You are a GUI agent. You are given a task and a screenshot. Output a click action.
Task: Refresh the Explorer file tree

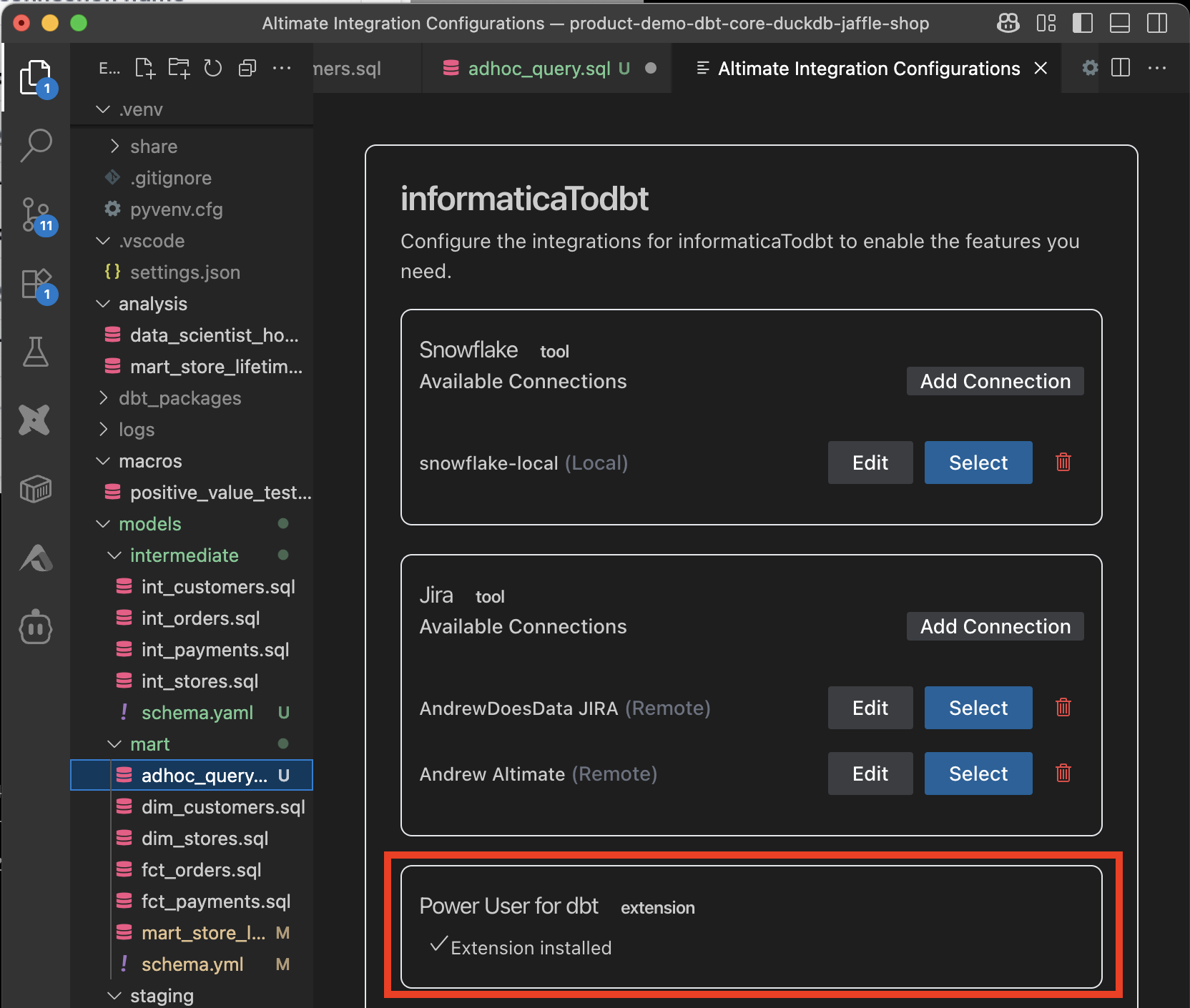point(213,68)
